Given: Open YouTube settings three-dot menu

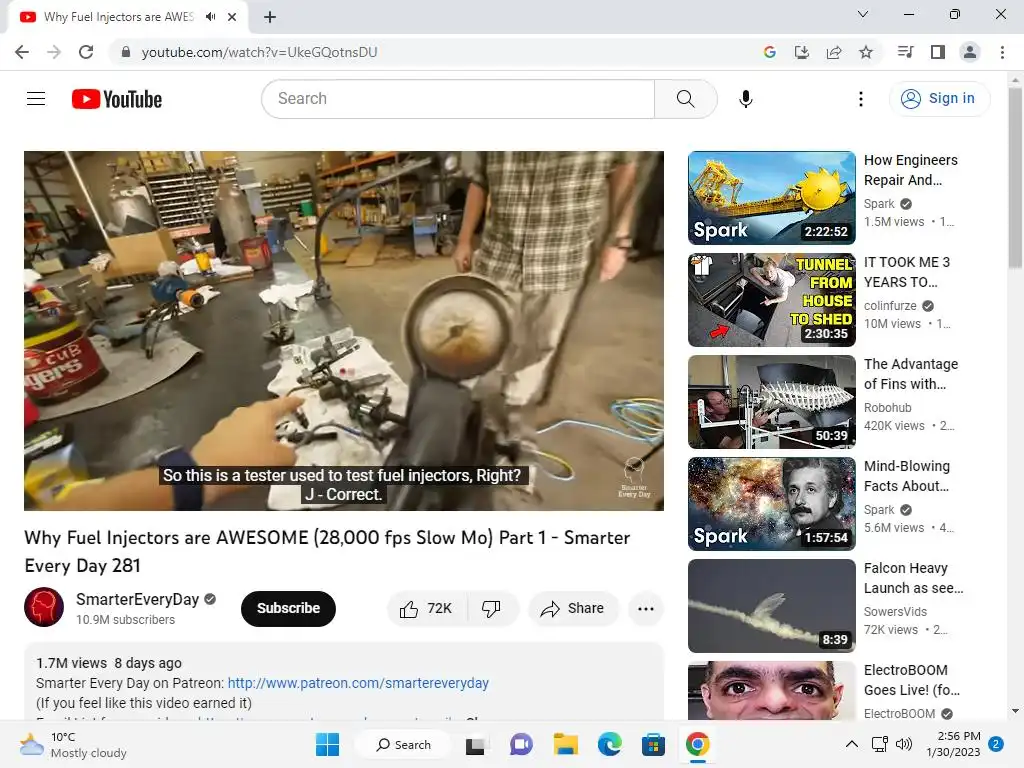Looking at the screenshot, I should click(861, 99).
